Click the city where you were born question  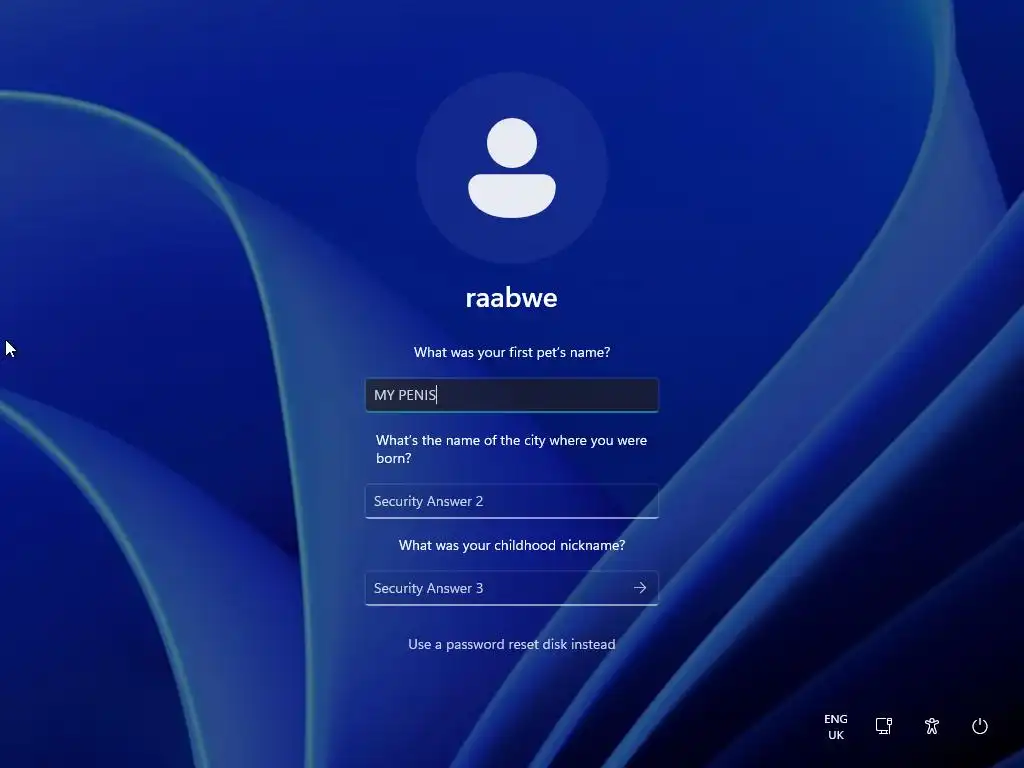(x=511, y=449)
